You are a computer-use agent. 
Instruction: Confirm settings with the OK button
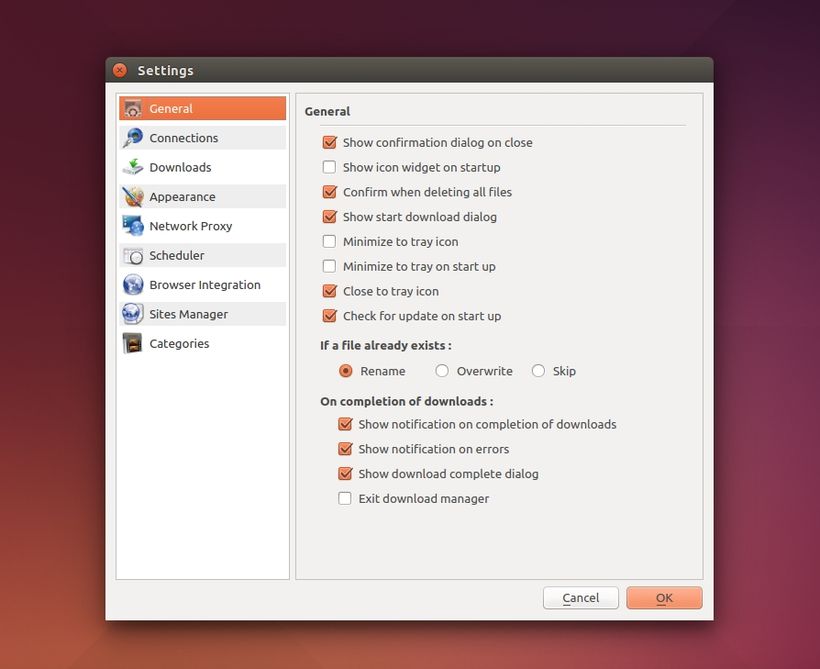point(664,597)
